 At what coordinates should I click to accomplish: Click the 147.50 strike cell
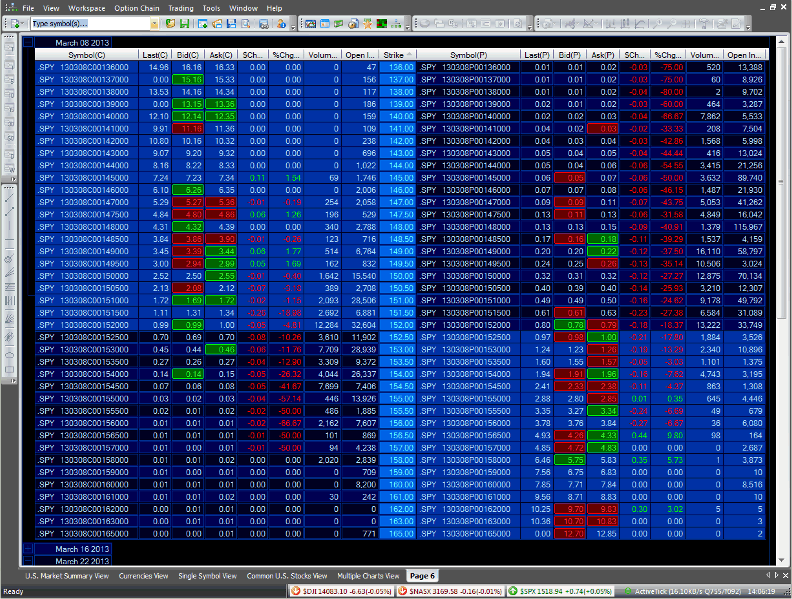tap(398, 215)
